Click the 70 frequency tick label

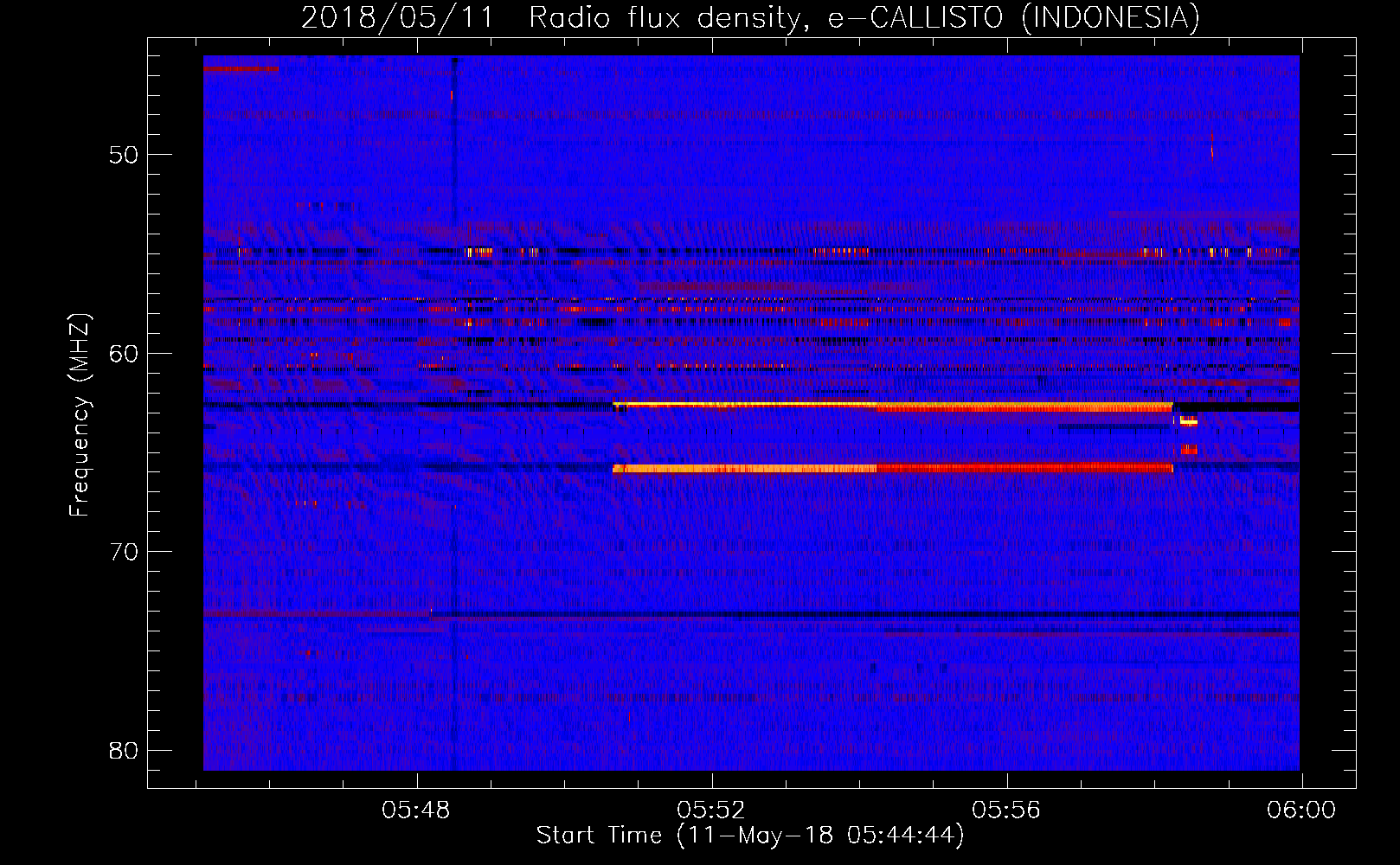click(124, 552)
